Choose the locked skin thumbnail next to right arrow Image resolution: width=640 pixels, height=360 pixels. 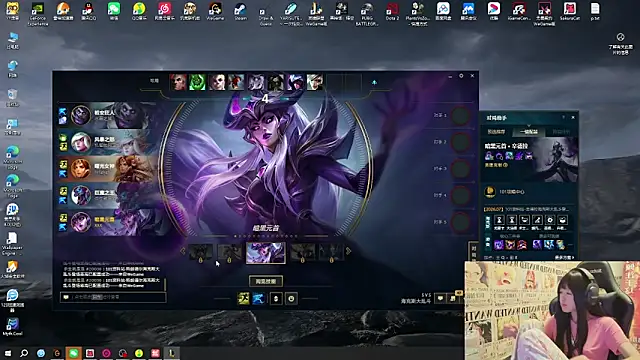[331, 253]
